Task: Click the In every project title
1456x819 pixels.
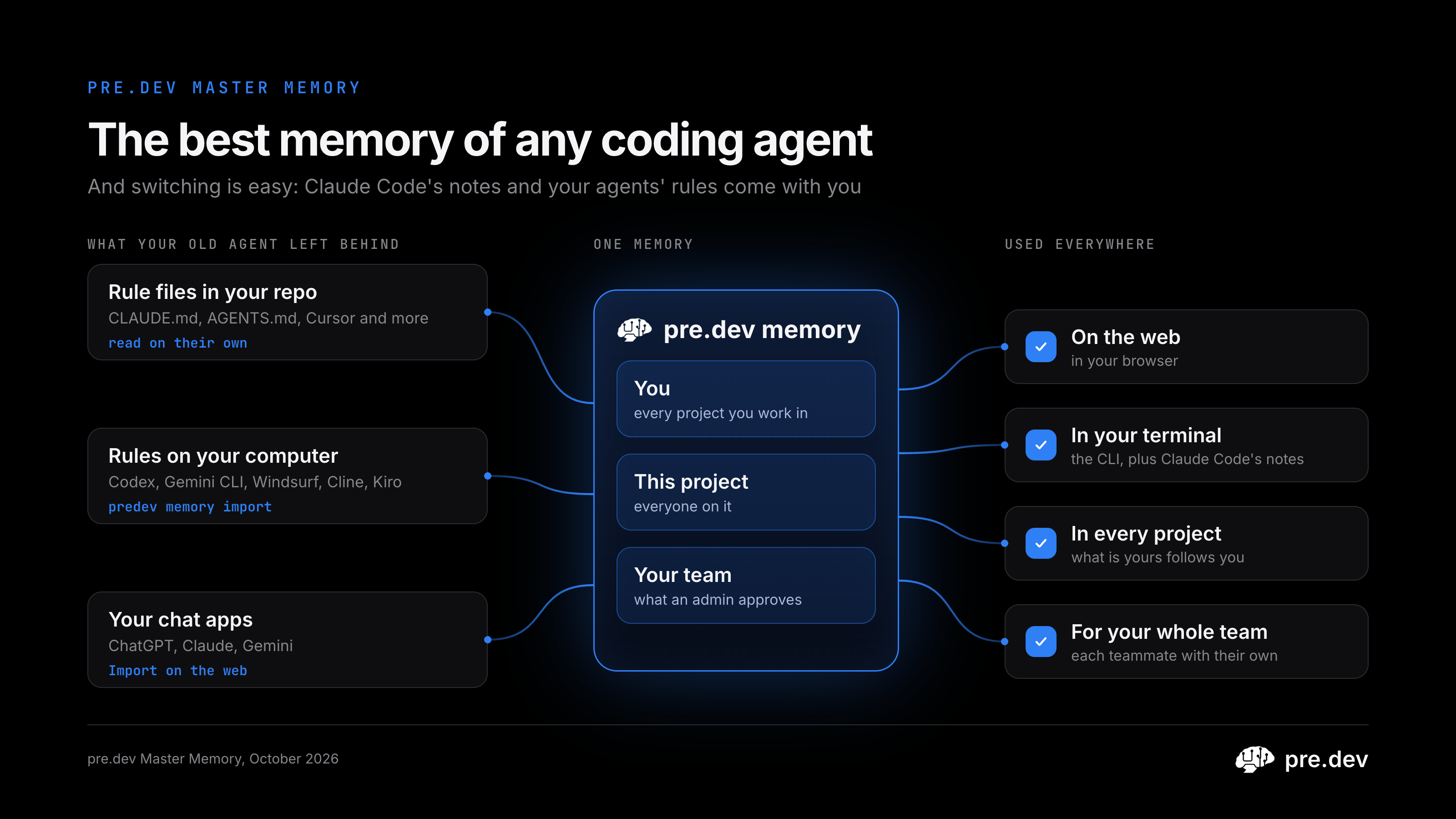Action: 1146,534
